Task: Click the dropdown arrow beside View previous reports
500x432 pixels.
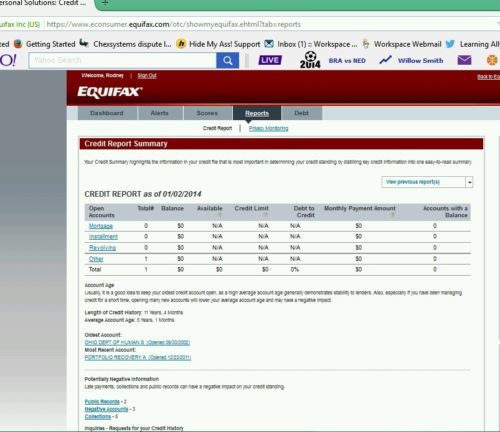Action: 469,182
